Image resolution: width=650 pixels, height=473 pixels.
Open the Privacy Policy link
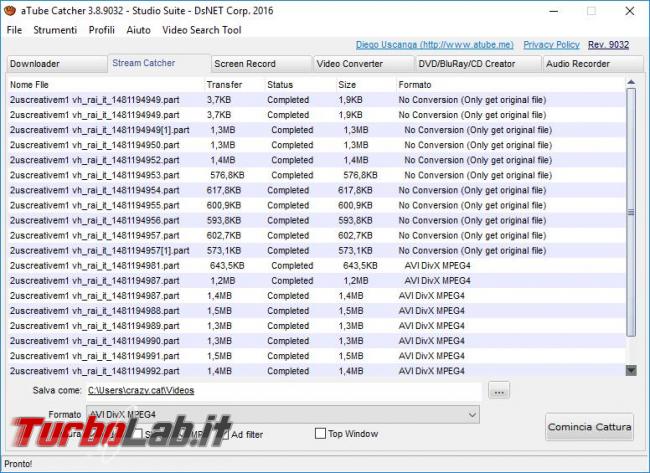[551, 45]
